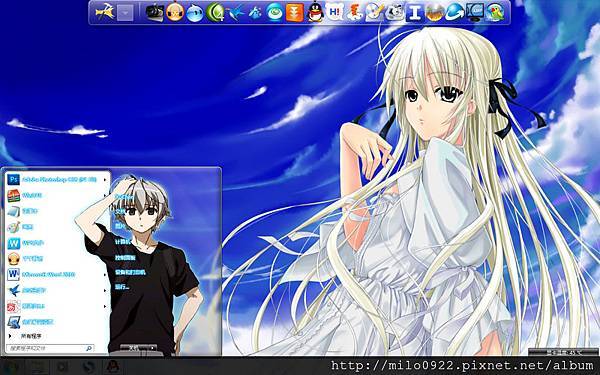Launch the green swirl number 4 icon
600x375 pixels.
[x=215, y=13]
